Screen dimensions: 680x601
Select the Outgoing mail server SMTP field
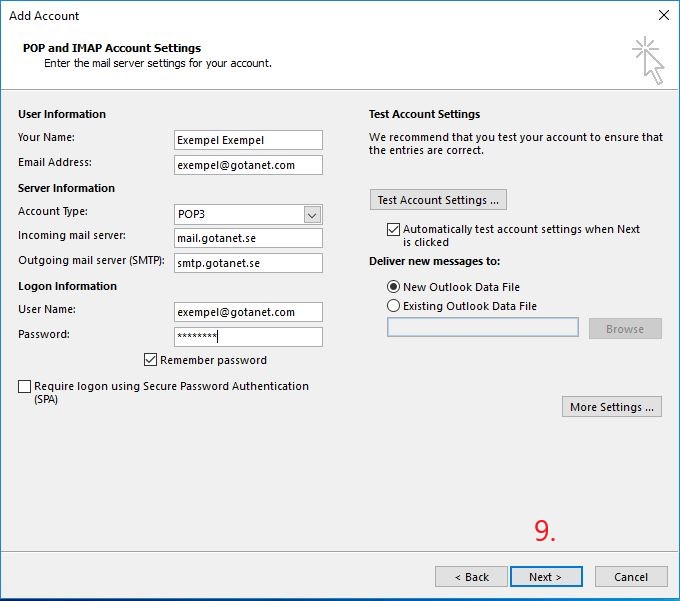[x=248, y=263]
